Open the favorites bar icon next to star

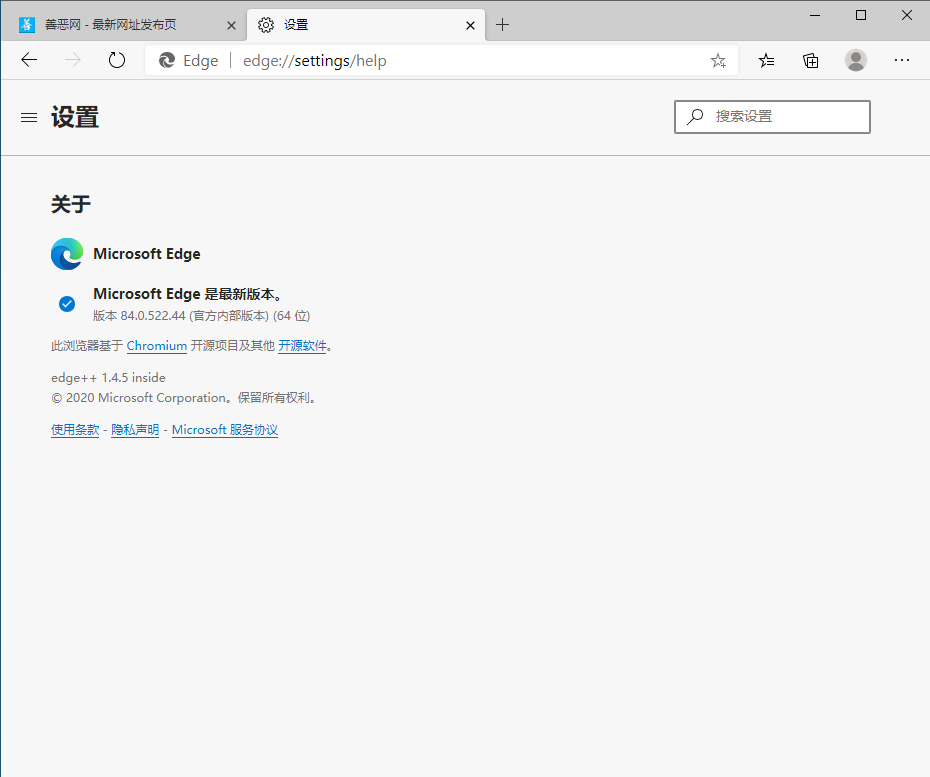[766, 60]
